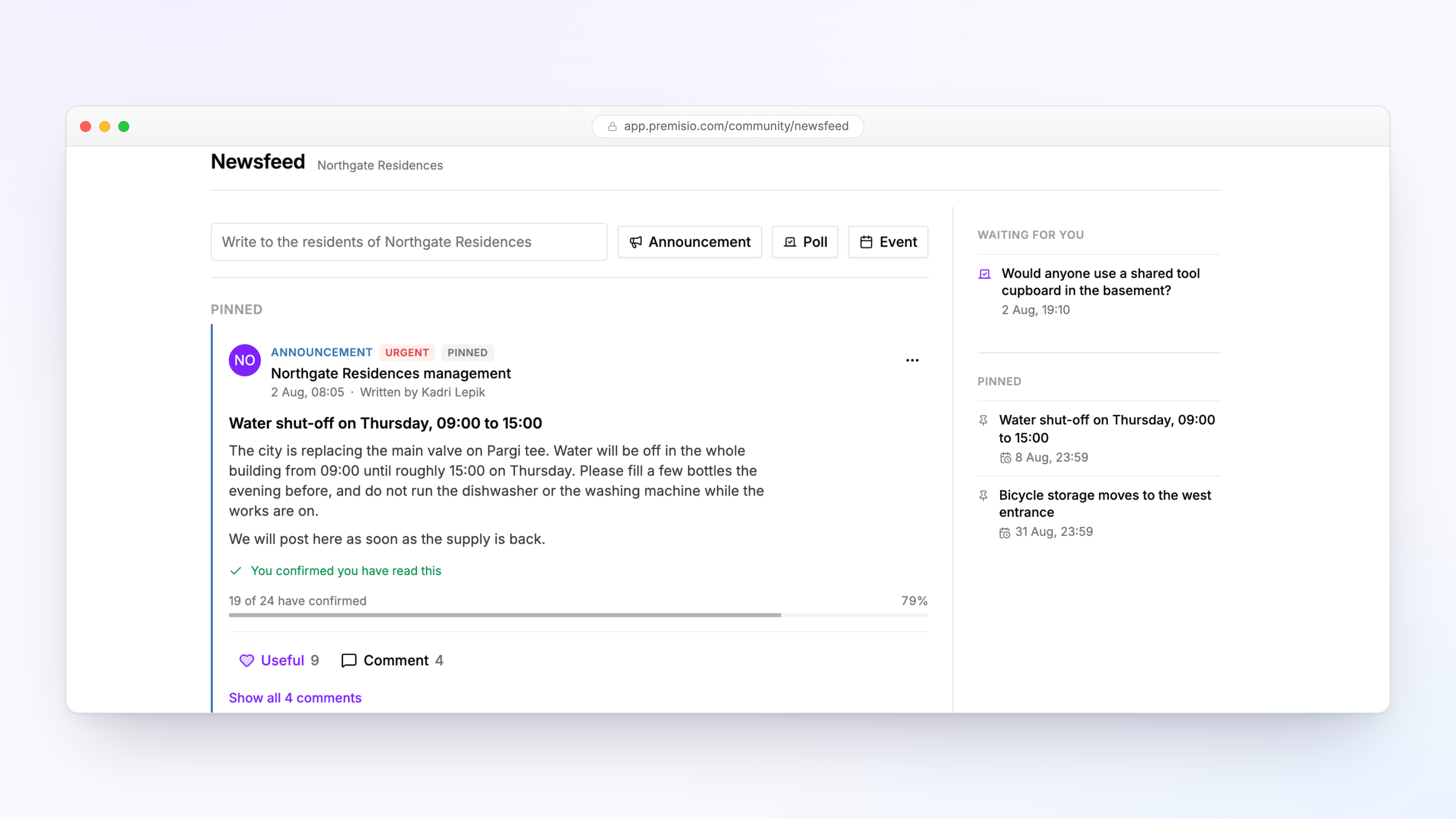Click the pin icon beside Water shut-off item
The height and width of the screenshot is (819, 1456).
(983, 420)
